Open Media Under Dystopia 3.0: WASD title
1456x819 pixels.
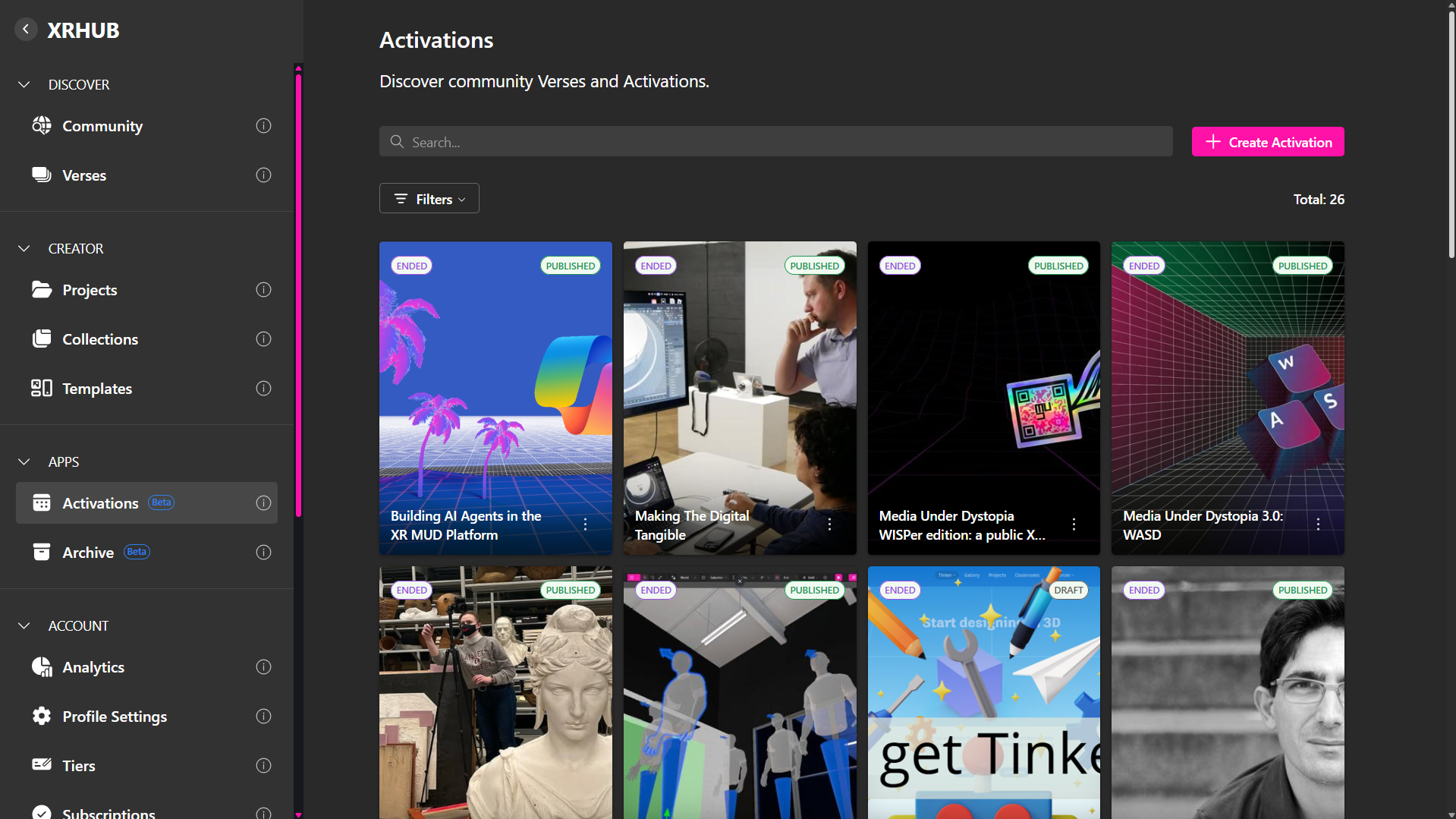1203,525
